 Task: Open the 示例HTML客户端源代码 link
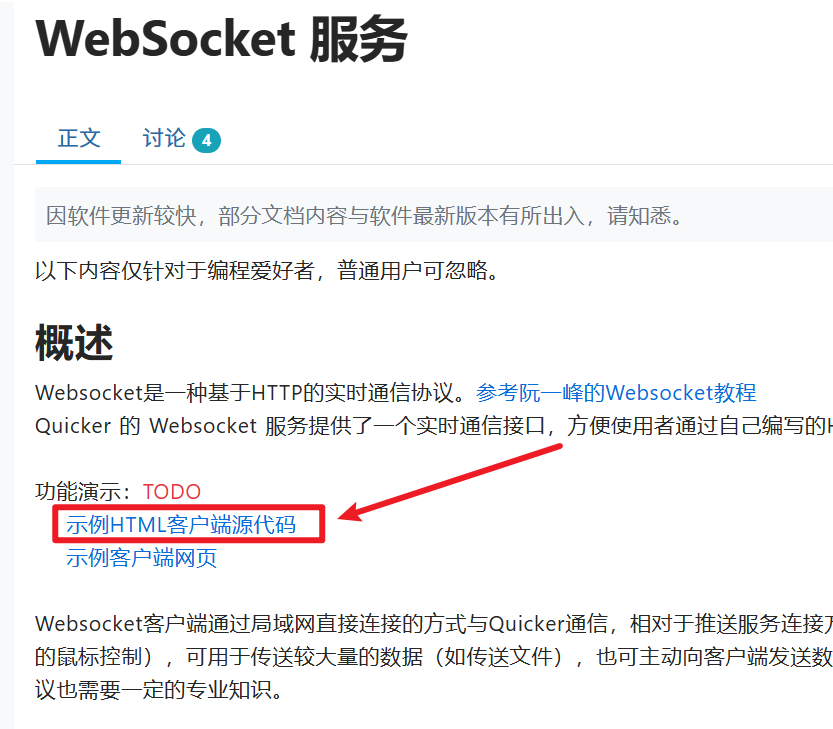point(181,524)
